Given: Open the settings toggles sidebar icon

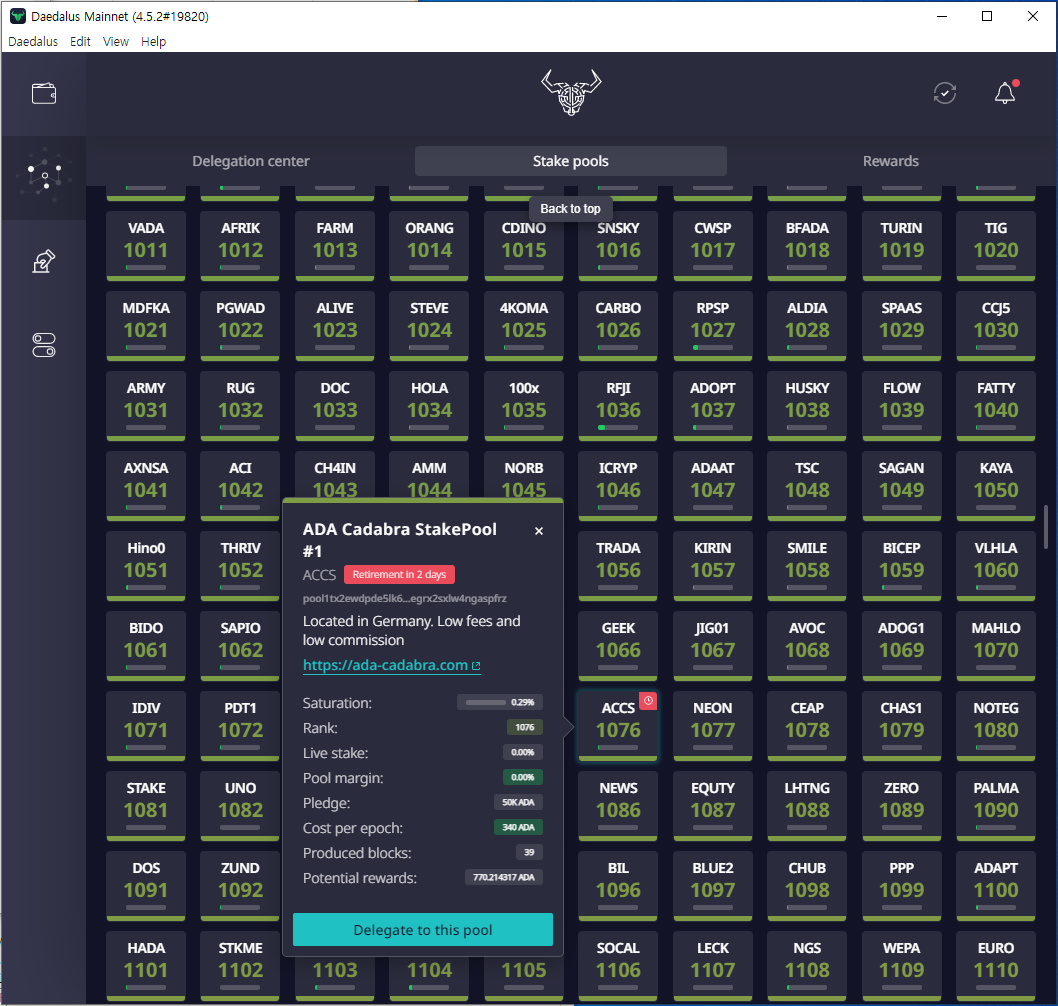Looking at the screenshot, I should pos(44,345).
